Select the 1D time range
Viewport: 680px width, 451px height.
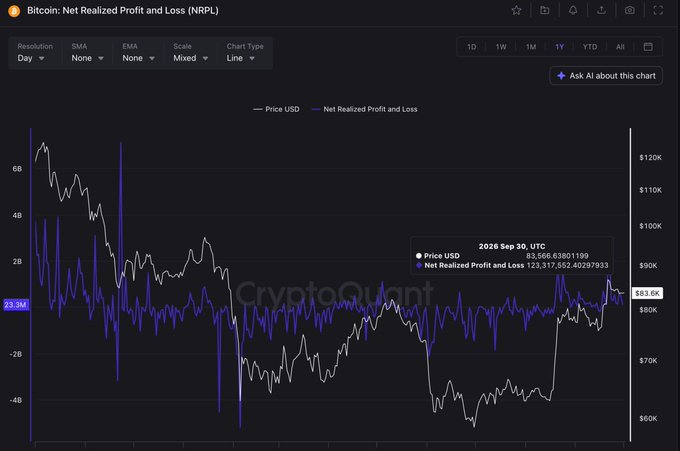(471, 47)
